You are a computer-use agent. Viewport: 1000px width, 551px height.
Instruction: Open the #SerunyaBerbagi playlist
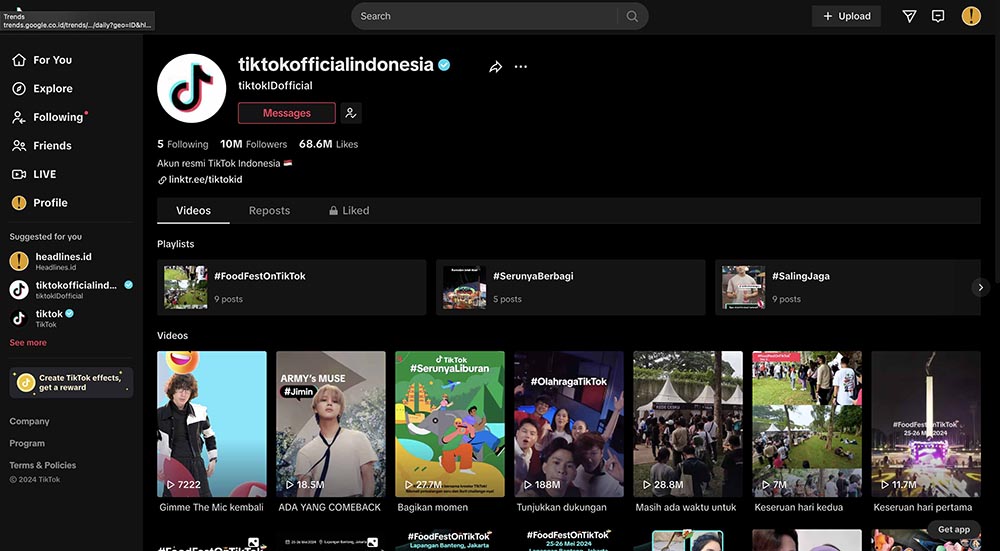pyautogui.click(x=571, y=287)
